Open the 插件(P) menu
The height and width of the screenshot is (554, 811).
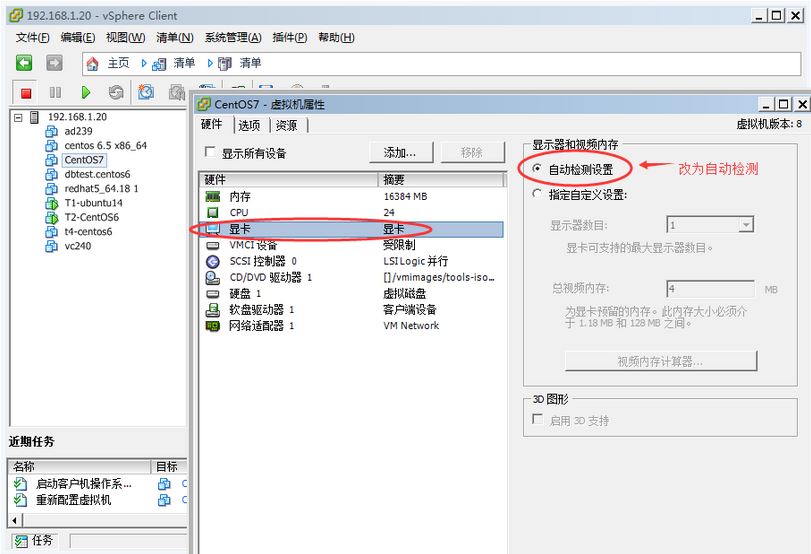(x=290, y=38)
